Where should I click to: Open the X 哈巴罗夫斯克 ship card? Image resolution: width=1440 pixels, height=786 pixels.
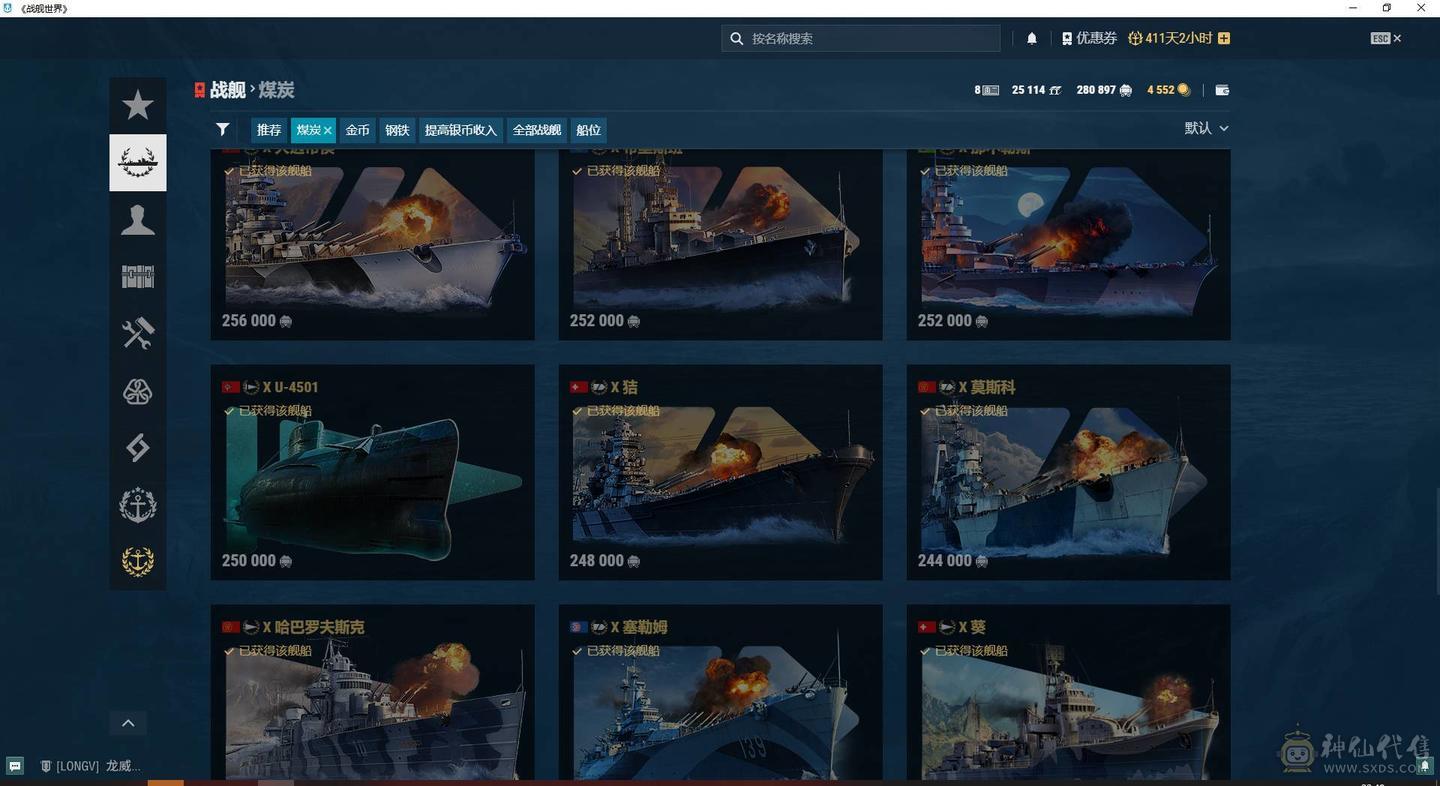point(372,692)
